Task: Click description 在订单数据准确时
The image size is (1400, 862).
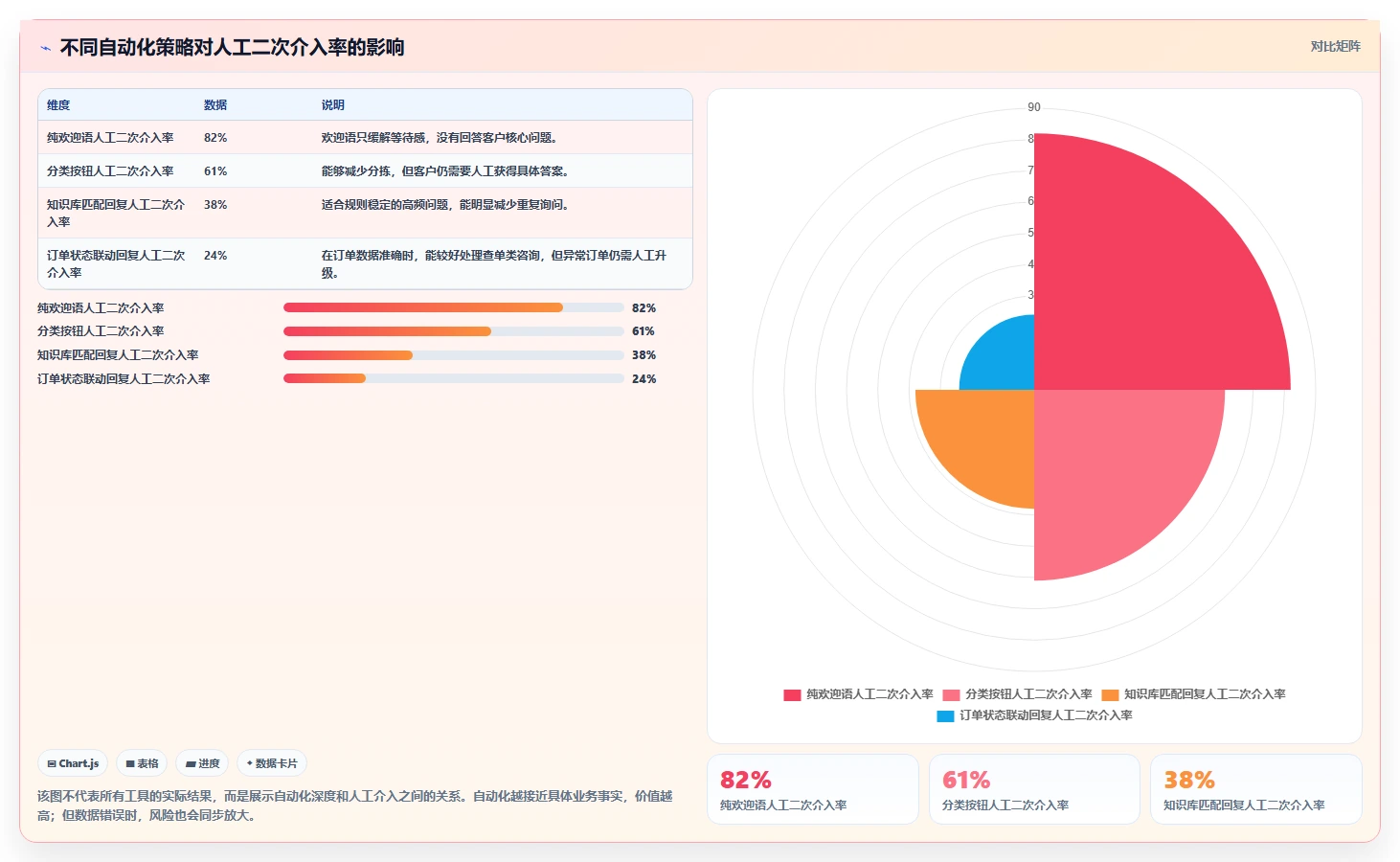Action: [x=494, y=263]
